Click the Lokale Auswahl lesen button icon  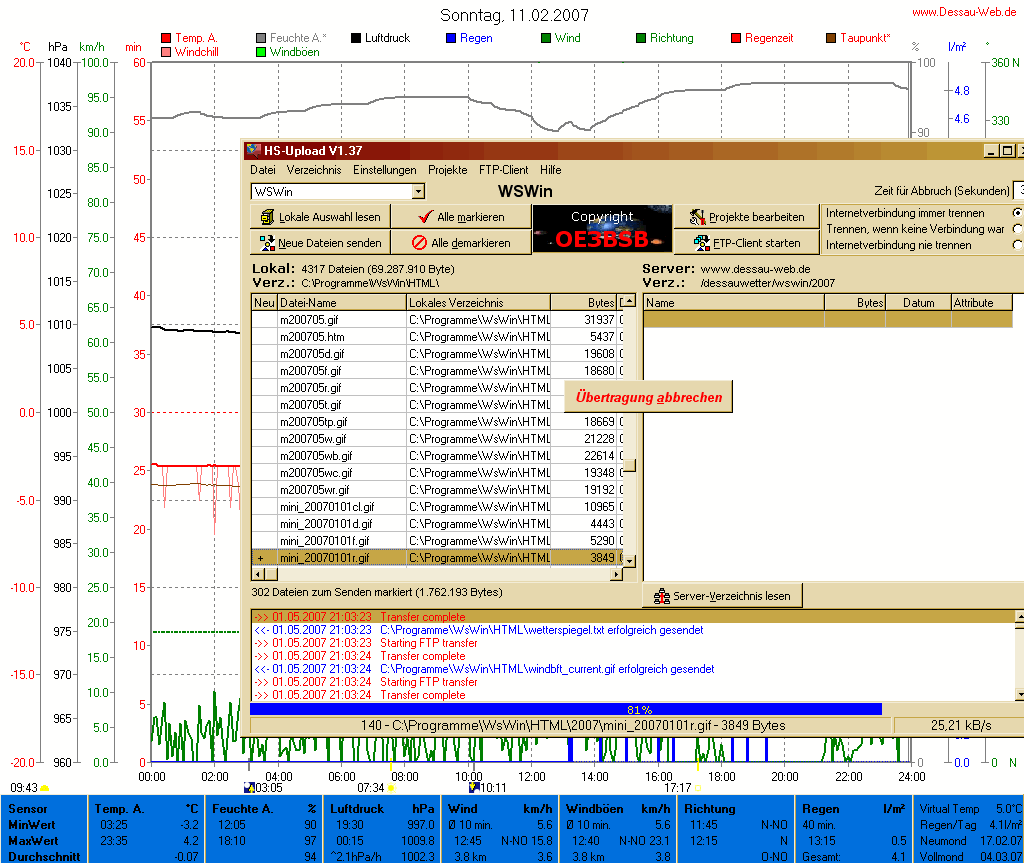click(x=267, y=217)
